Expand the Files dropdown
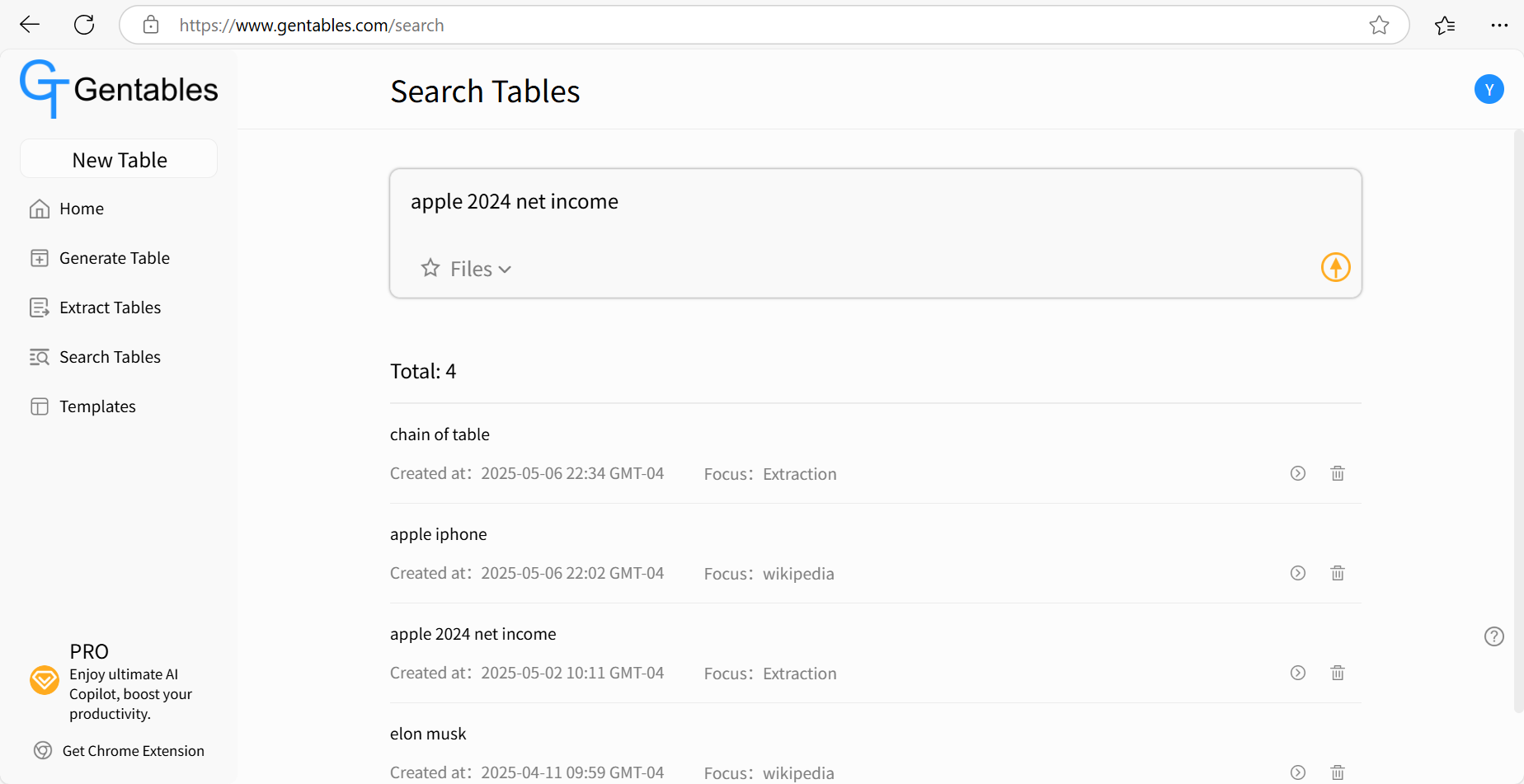This screenshot has width=1524, height=784. (x=481, y=269)
